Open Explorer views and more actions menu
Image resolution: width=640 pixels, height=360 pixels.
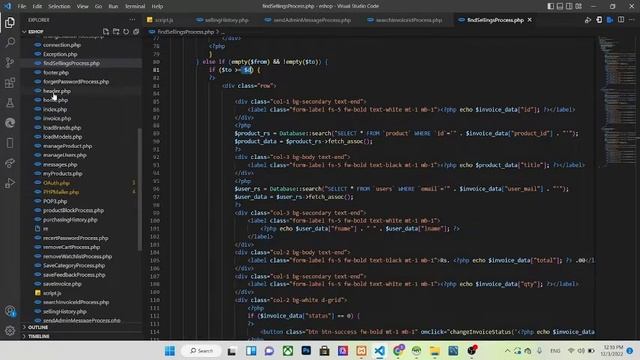point(132,20)
